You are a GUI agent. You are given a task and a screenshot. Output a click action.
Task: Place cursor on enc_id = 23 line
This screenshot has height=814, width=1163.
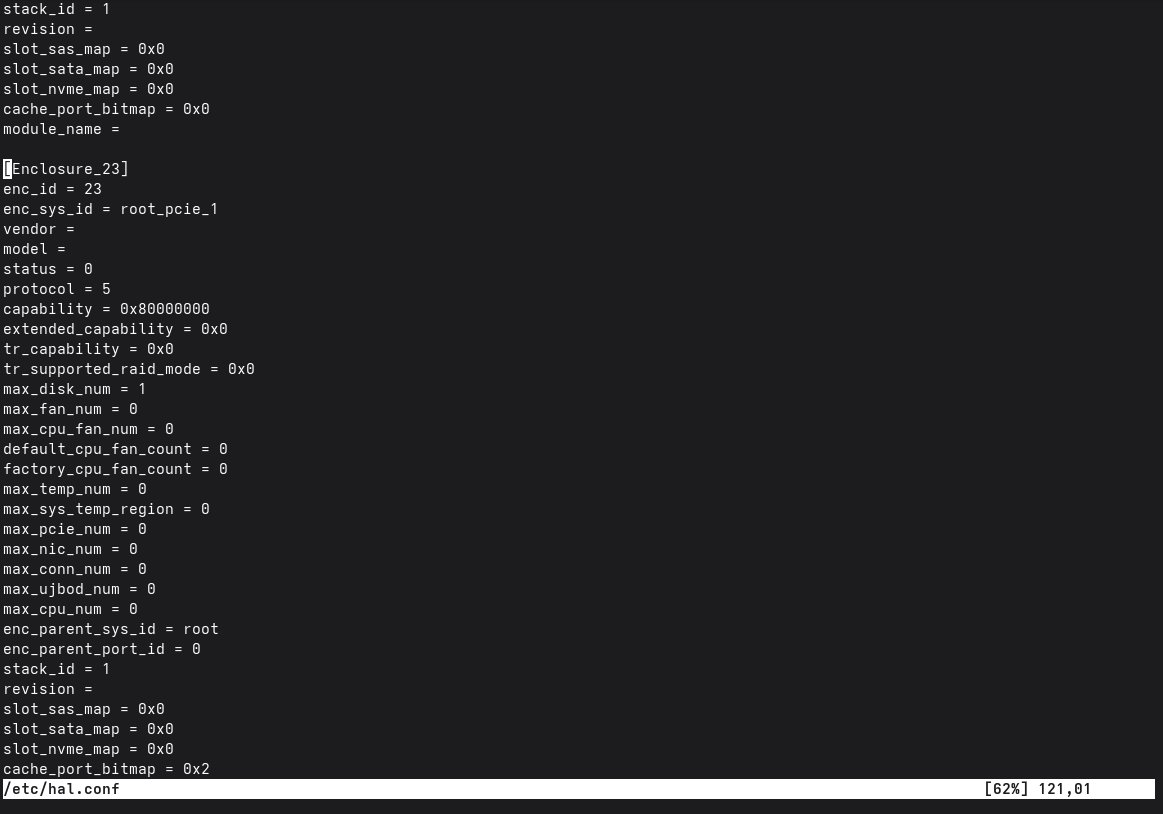tap(52, 189)
